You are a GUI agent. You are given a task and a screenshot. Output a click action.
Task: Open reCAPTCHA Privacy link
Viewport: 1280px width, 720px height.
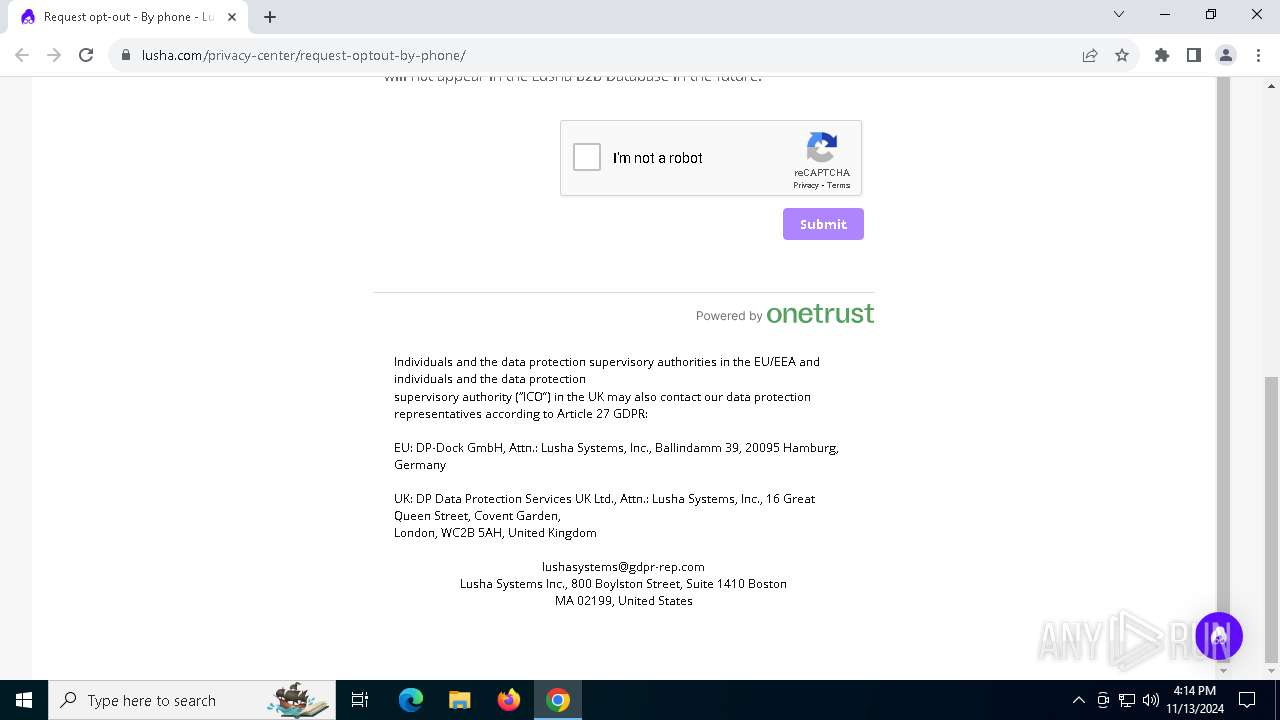point(806,185)
